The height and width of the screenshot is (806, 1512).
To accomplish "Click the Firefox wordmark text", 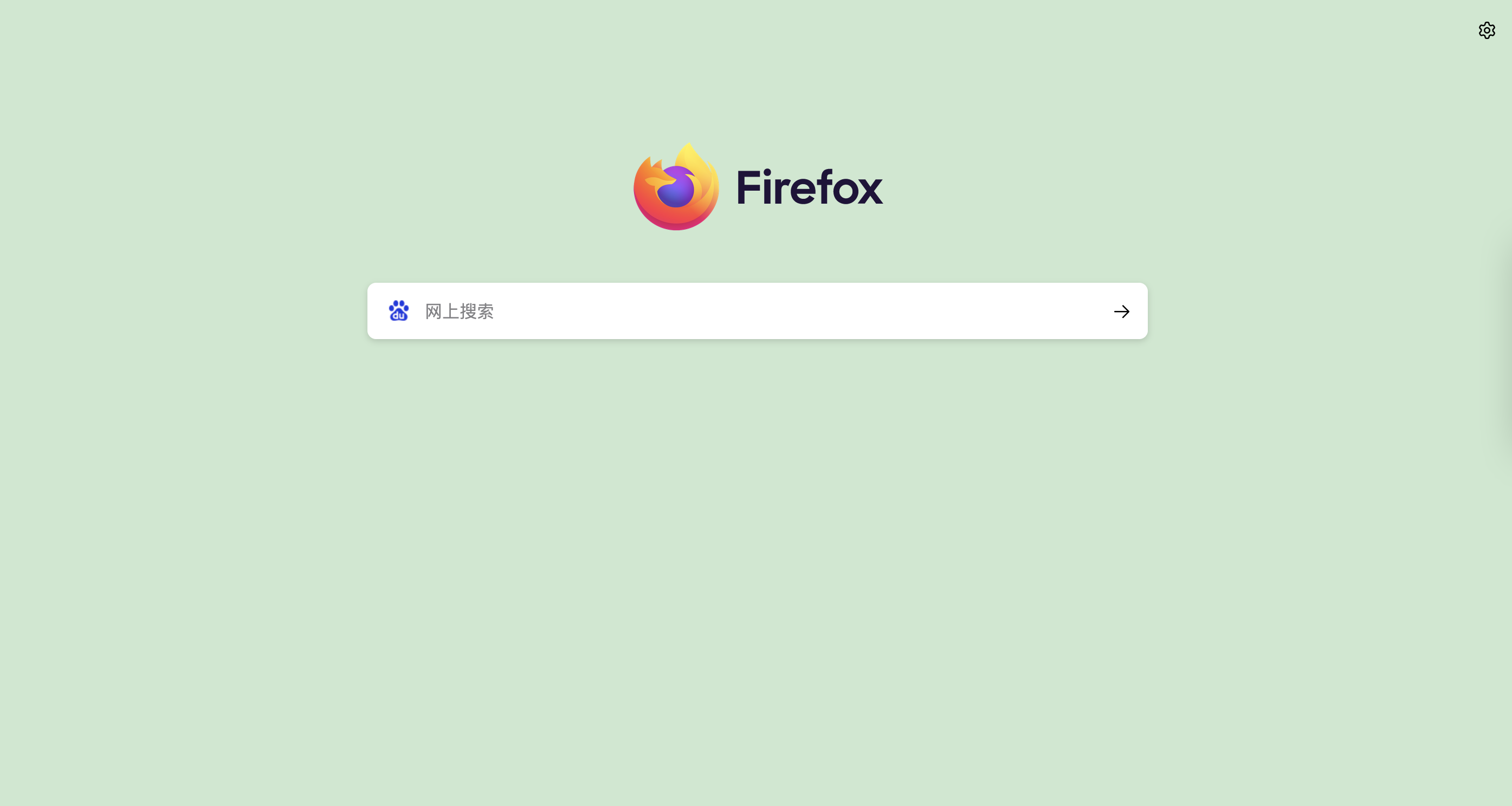I will pyautogui.click(x=810, y=188).
